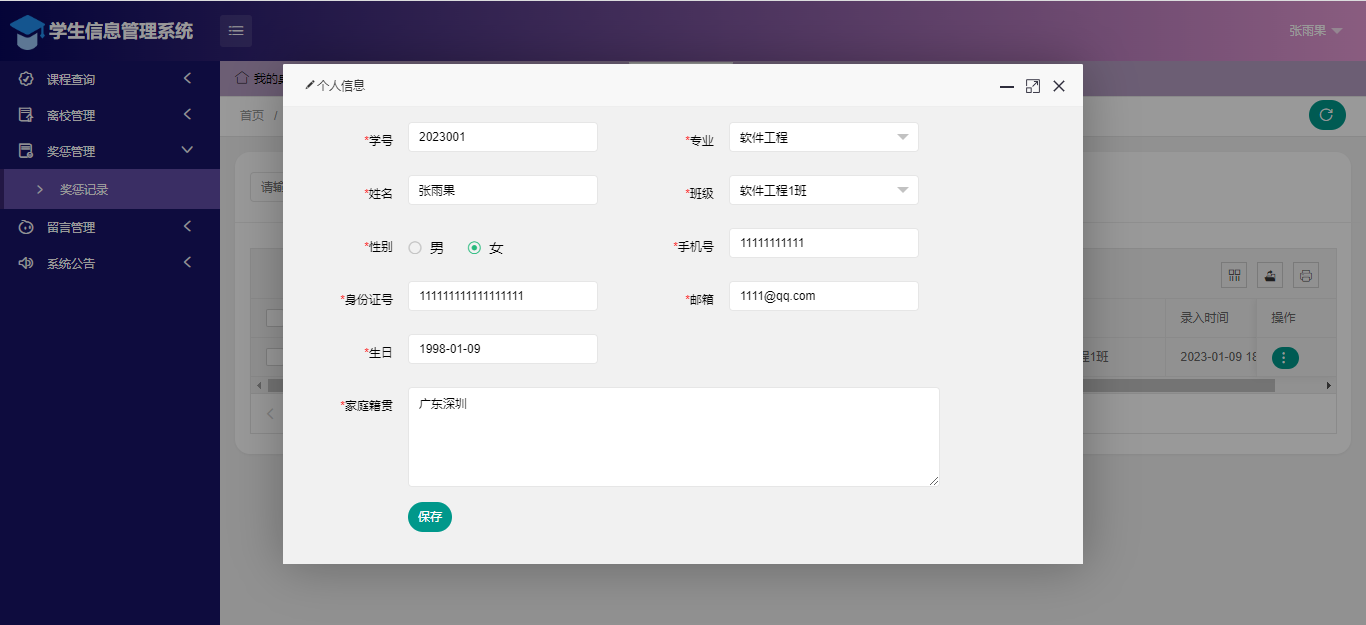1366x625 pixels.
Task: Click the 奖惩管理 sidebar icon
Action: click(x=26, y=151)
